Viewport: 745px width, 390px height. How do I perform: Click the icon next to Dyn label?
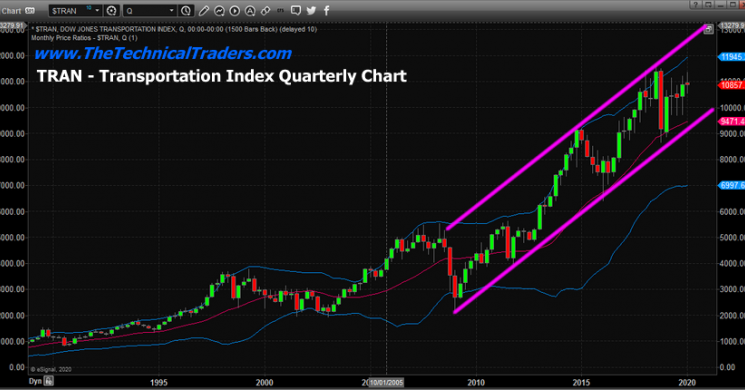(48, 381)
